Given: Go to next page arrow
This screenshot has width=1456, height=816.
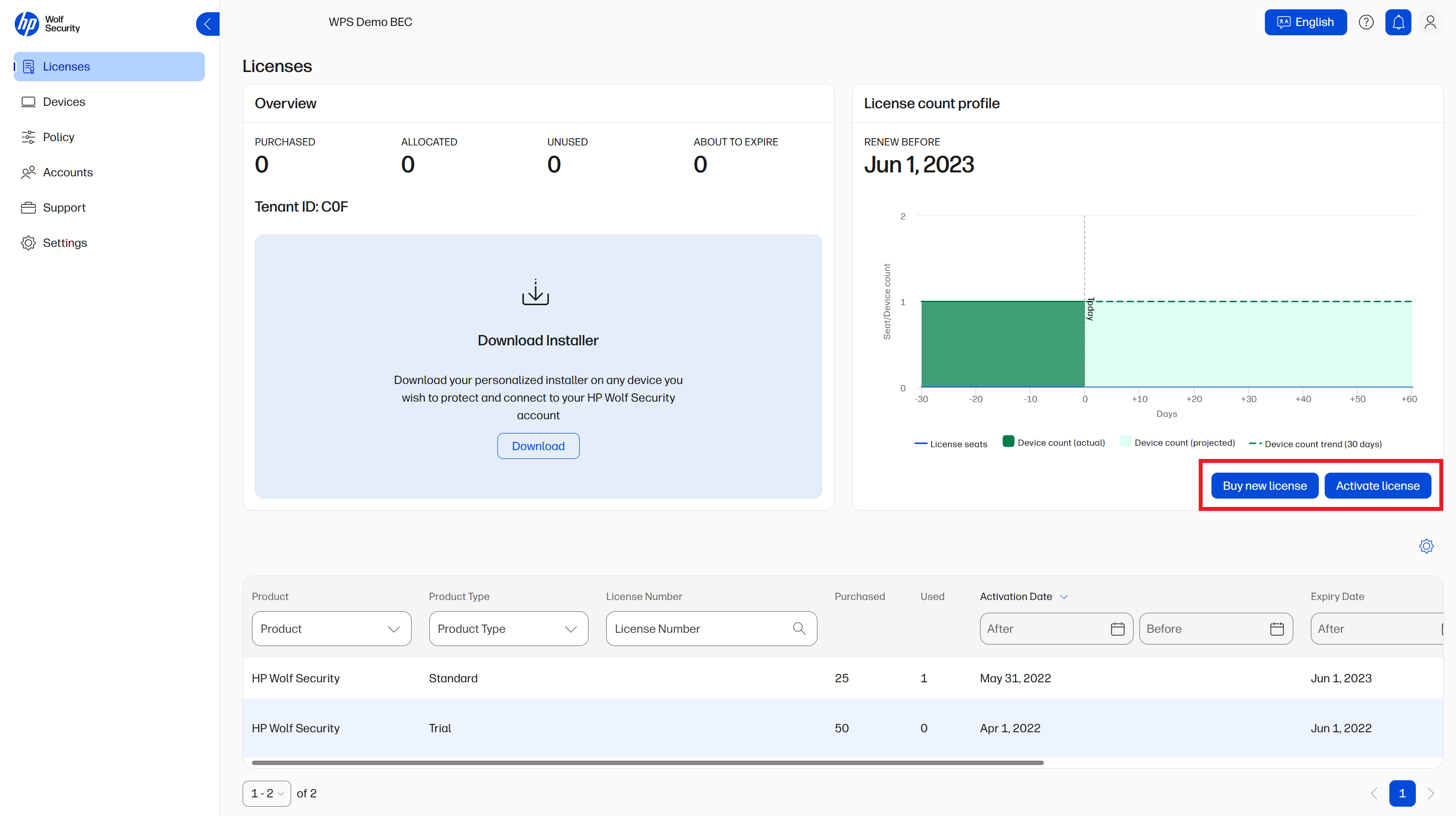Looking at the screenshot, I should pyautogui.click(x=1431, y=793).
